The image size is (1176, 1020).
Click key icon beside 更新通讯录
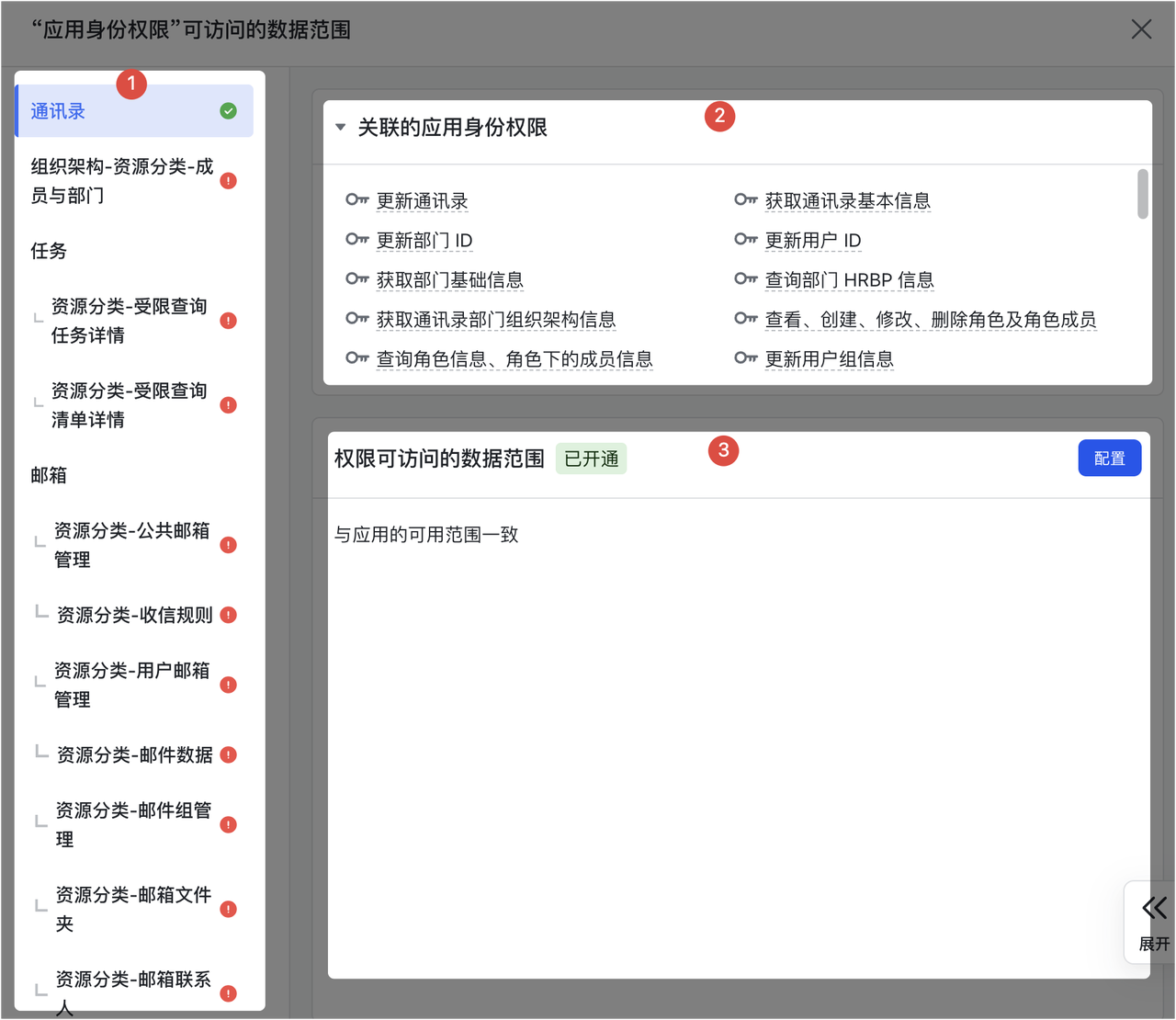[x=356, y=200]
